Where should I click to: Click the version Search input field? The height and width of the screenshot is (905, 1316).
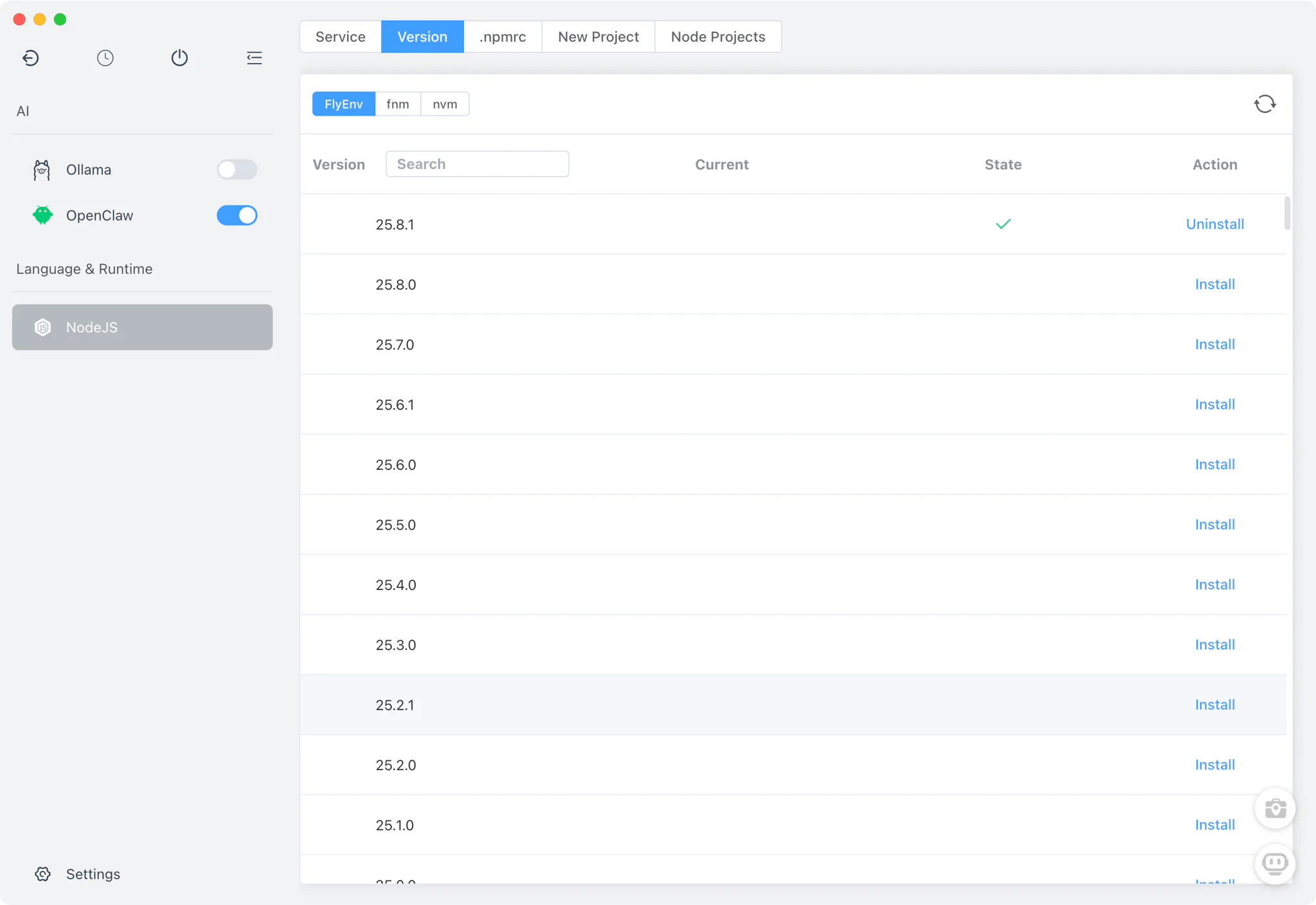(x=477, y=164)
